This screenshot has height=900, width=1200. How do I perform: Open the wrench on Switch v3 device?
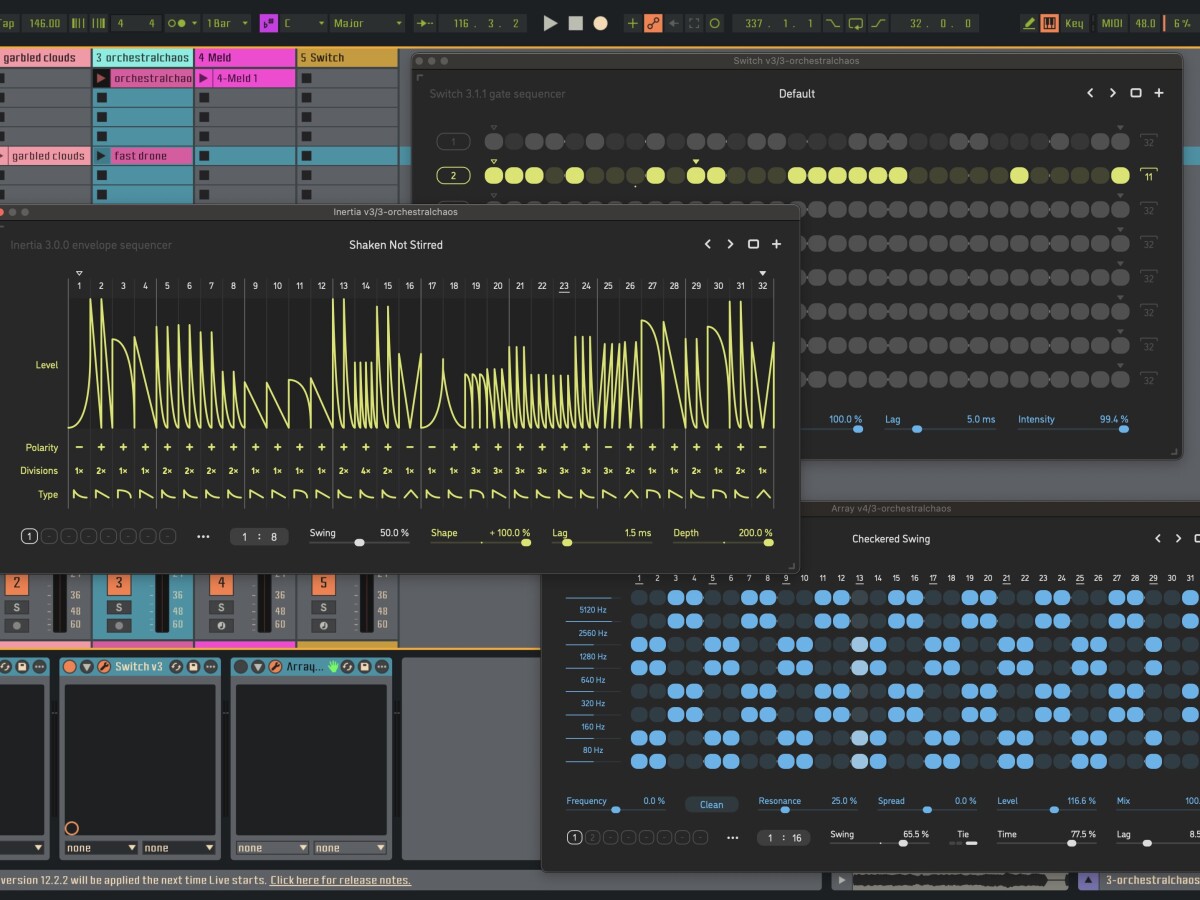(x=104, y=667)
